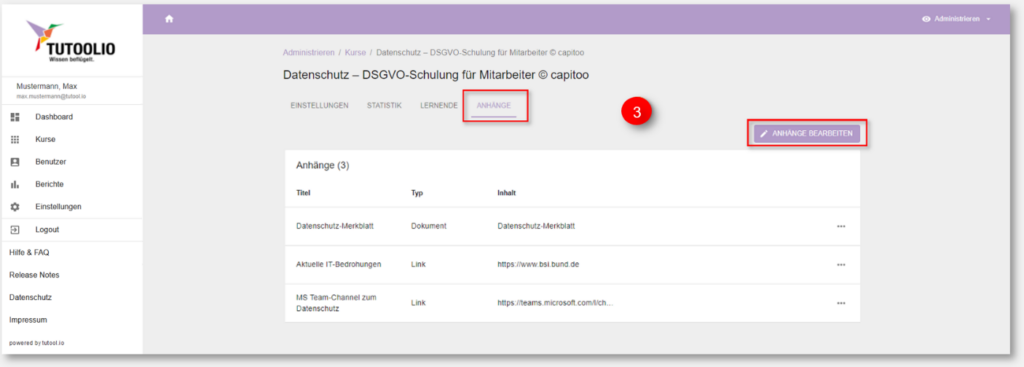Open three-dot menu for Aktuelle IT-Bedrohungen row
The height and width of the screenshot is (367, 1024).
(x=840, y=264)
